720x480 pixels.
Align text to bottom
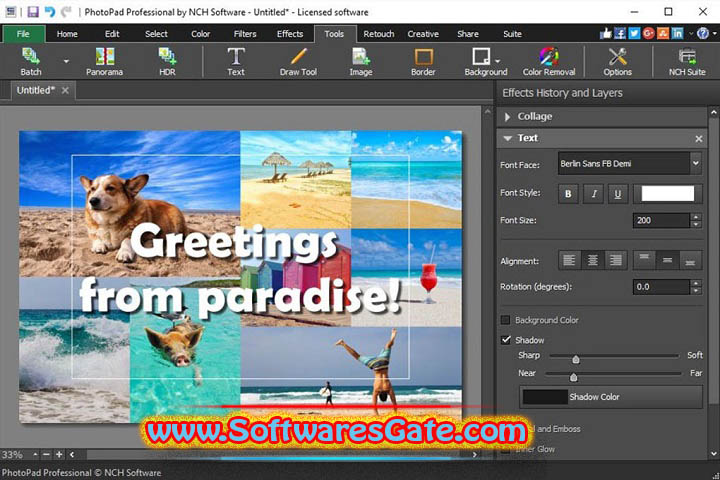(x=691, y=260)
